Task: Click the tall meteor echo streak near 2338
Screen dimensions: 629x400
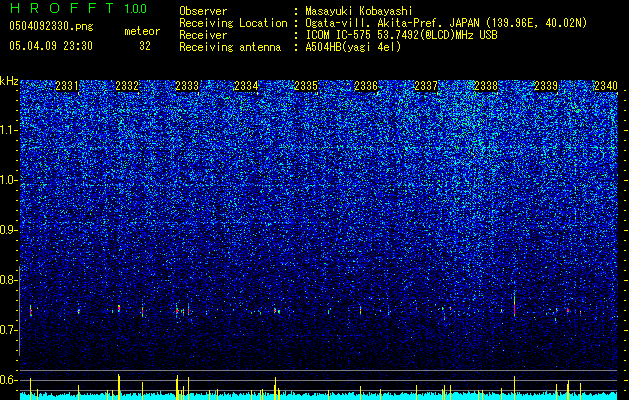Action: tap(514, 306)
